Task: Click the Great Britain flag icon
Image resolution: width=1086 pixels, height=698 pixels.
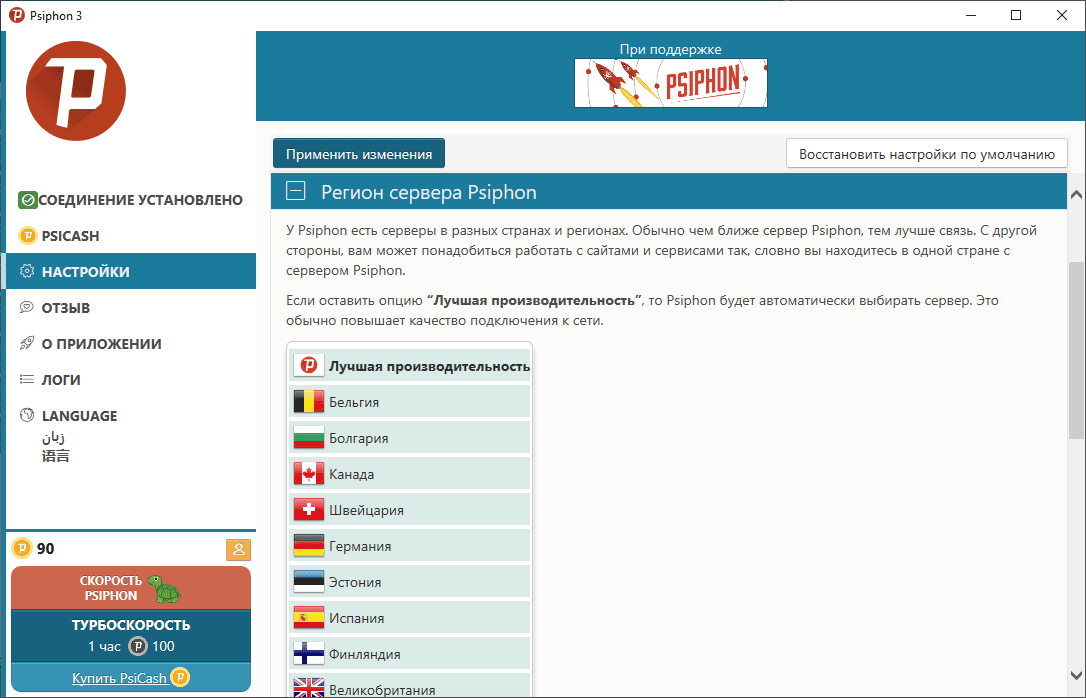Action: [309, 688]
